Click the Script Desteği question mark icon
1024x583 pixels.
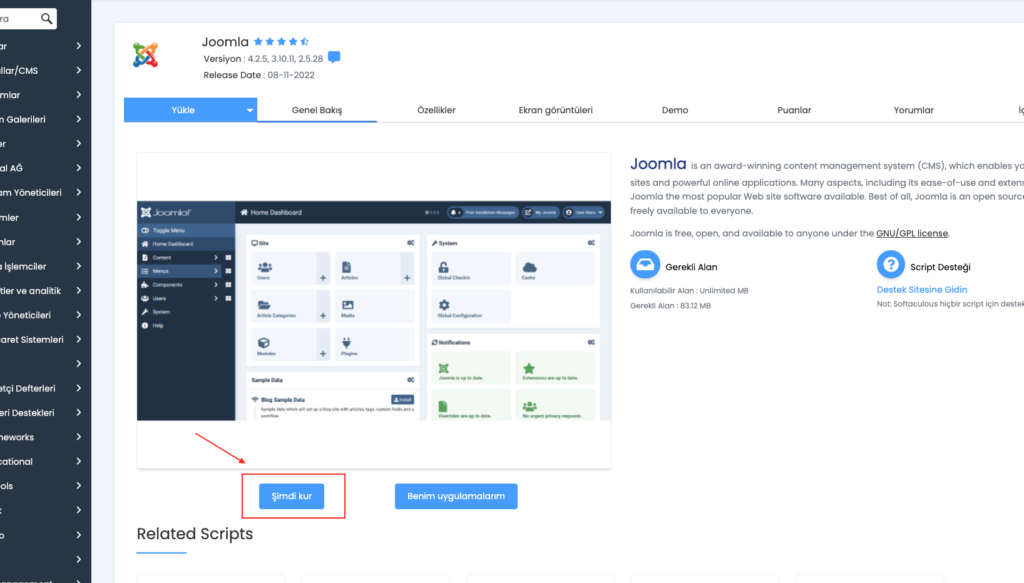(891, 264)
